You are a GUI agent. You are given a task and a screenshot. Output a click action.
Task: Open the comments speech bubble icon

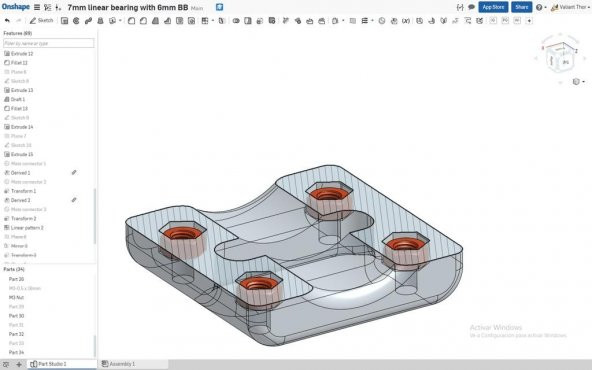(x=471, y=7)
